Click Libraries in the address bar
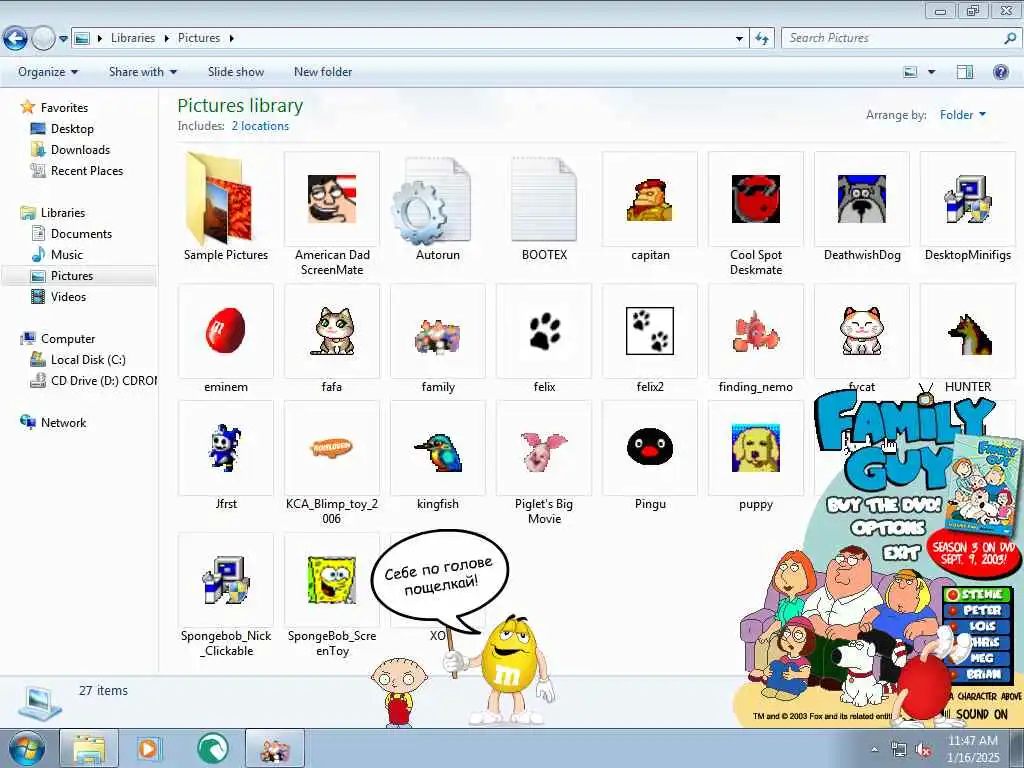Image resolution: width=1024 pixels, height=768 pixels. 133,39
